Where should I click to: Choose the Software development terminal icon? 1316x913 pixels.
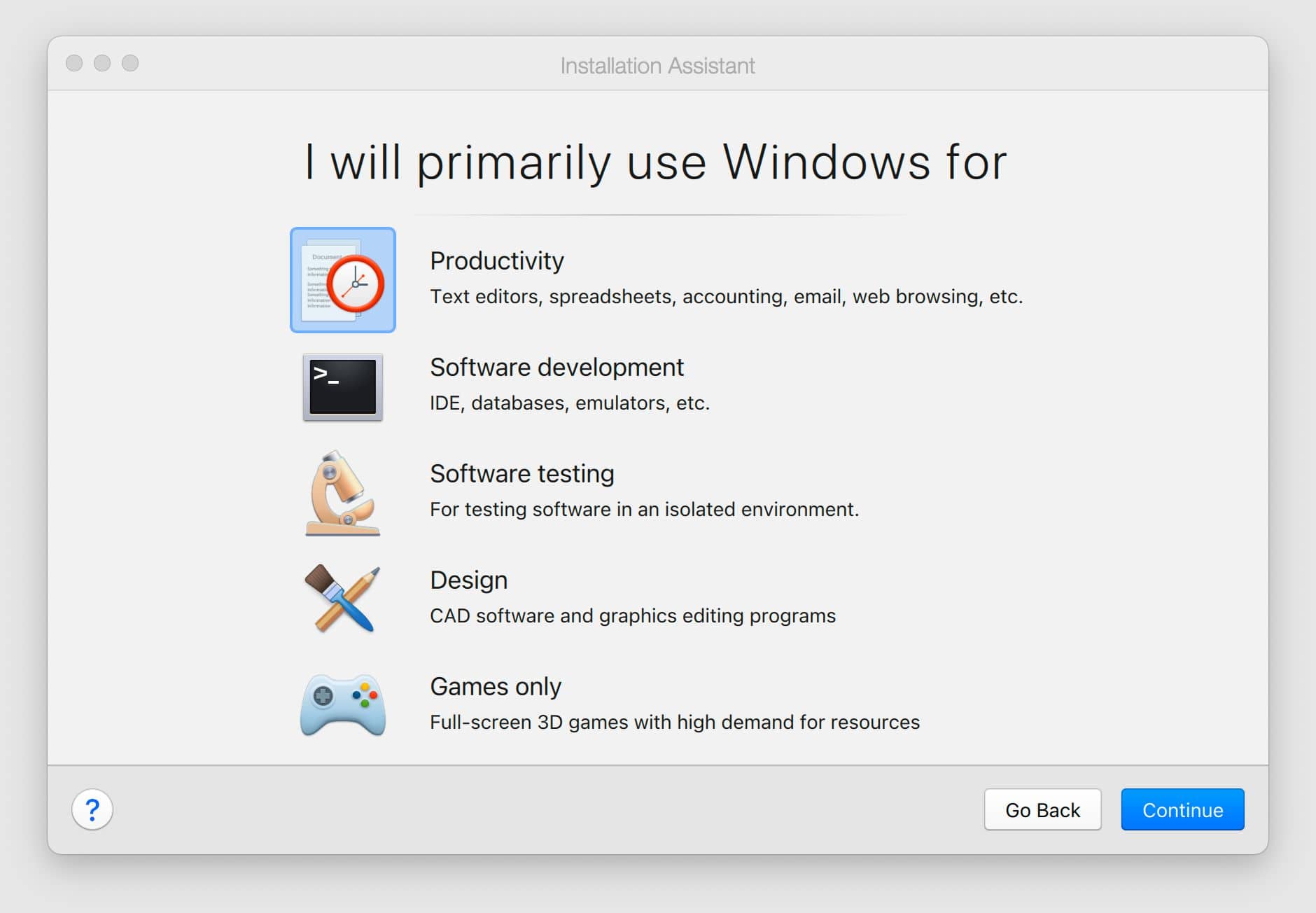pyautogui.click(x=342, y=386)
